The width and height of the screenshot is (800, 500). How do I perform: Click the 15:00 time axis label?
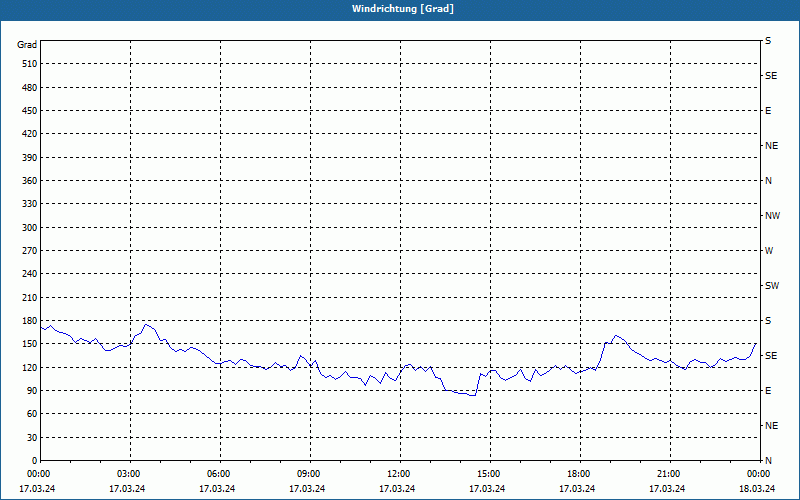click(488, 473)
